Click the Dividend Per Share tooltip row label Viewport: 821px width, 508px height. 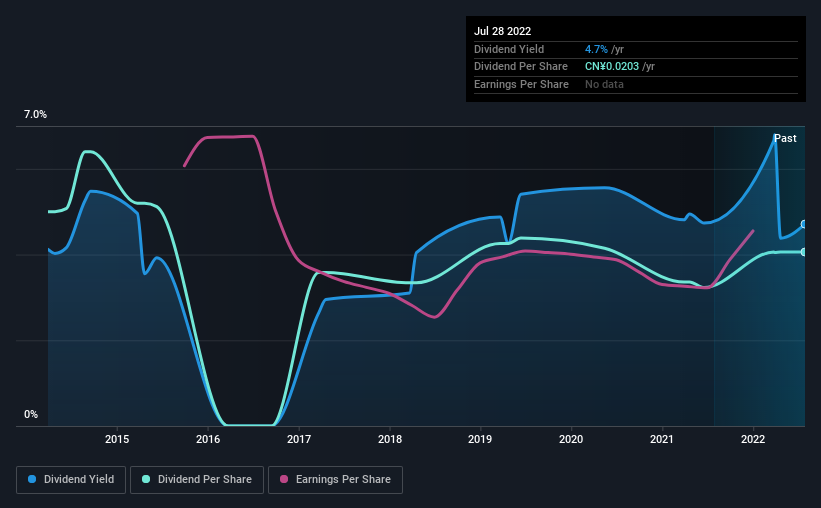click(x=521, y=67)
